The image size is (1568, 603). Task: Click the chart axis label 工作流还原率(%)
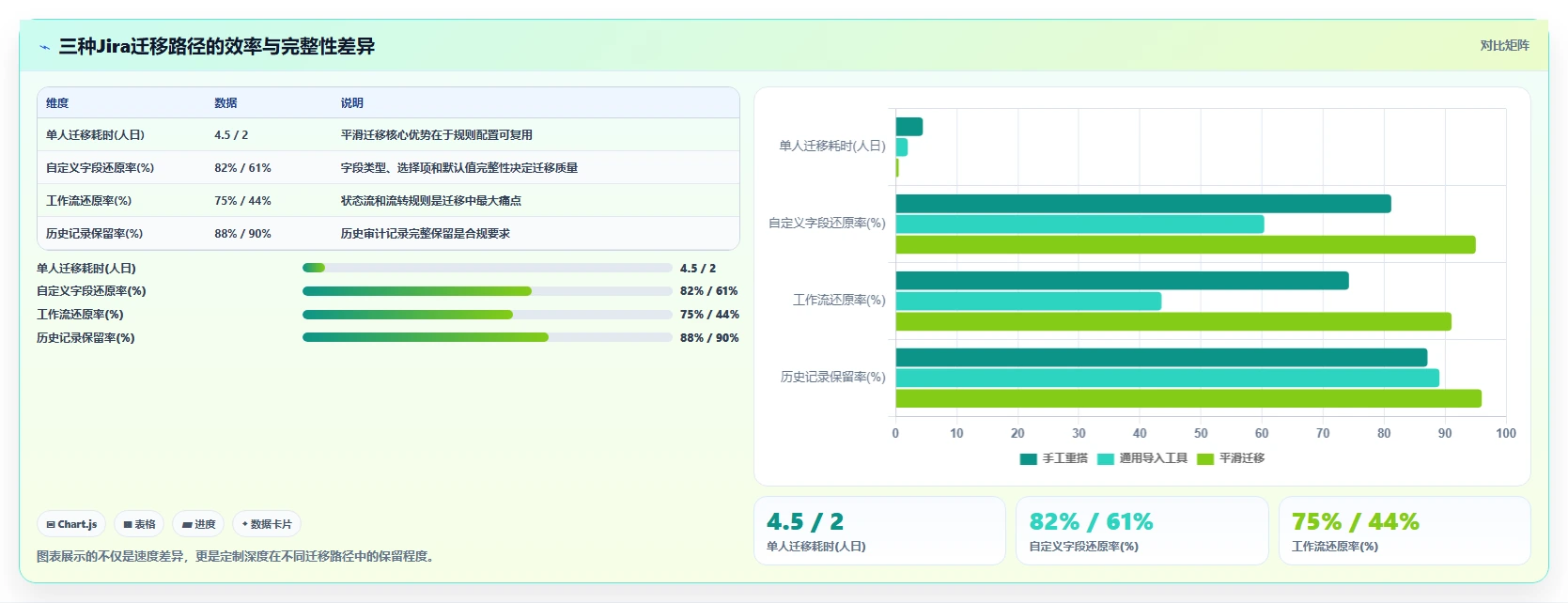point(839,300)
